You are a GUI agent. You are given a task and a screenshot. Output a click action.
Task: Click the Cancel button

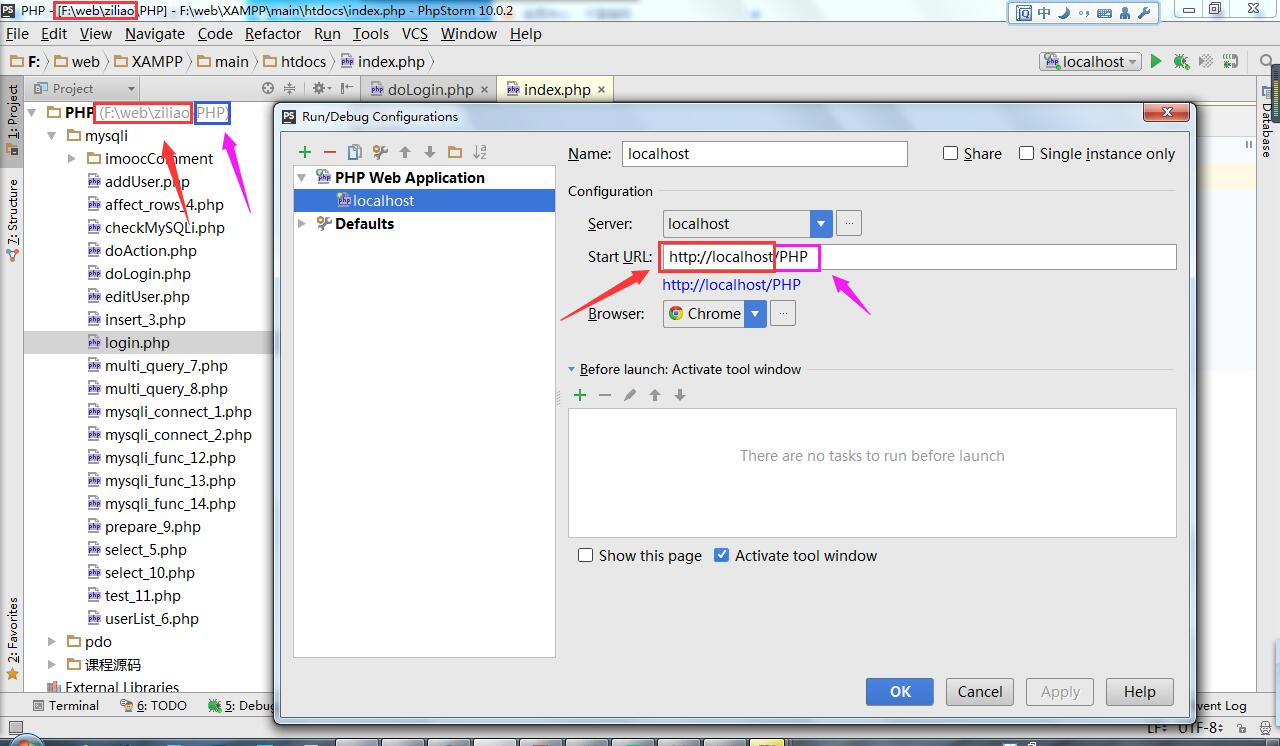(980, 691)
